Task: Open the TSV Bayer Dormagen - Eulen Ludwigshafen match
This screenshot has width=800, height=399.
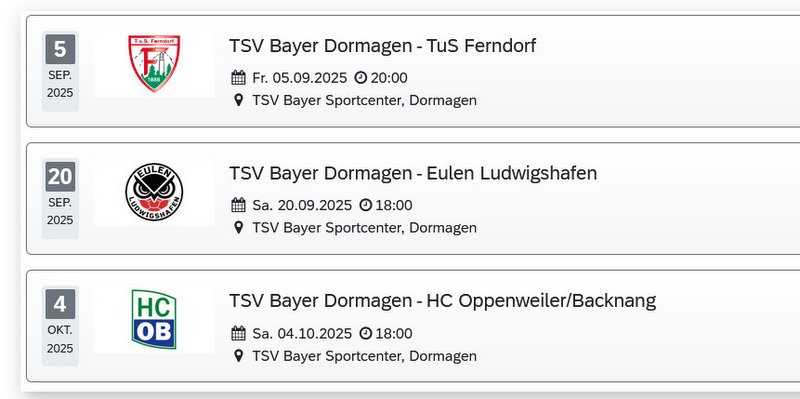Action: click(413, 173)
